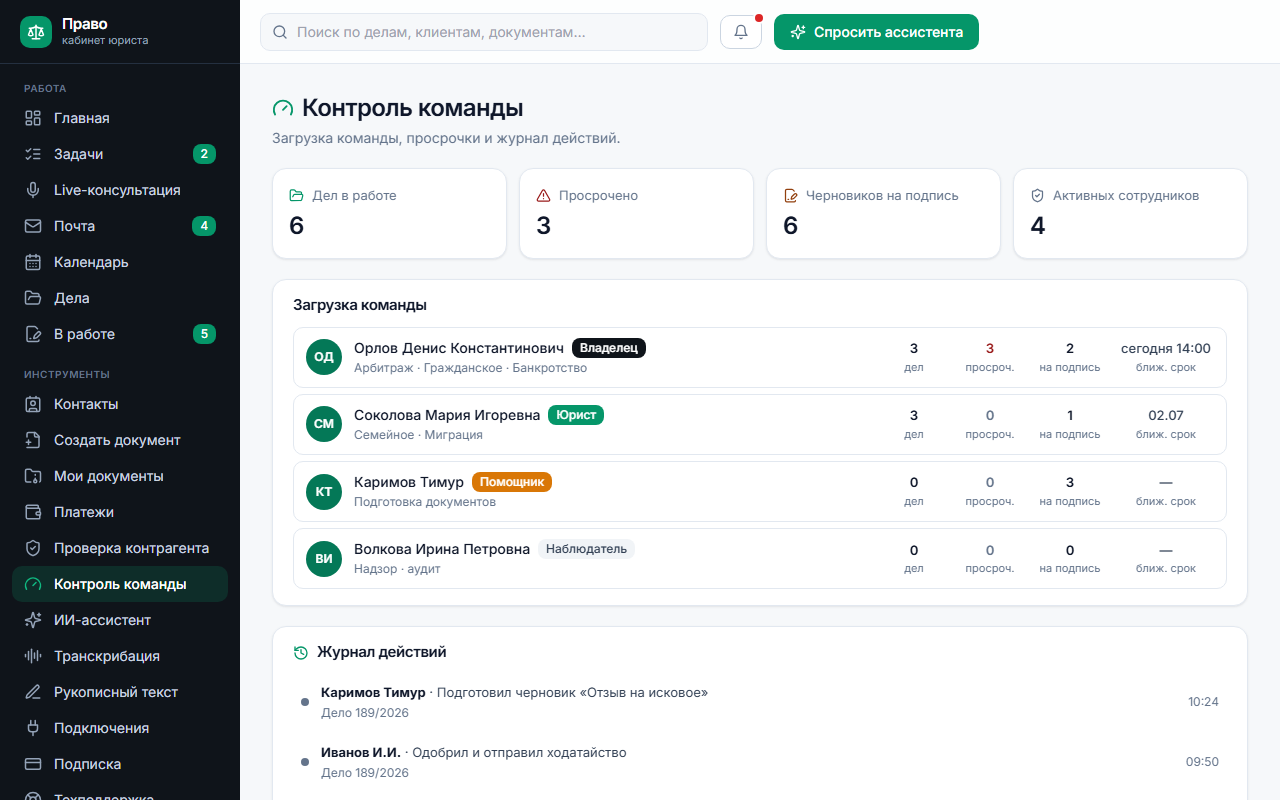Image resolution: width=1280 pixels, height=800 pixels.
Task: Click the Рукописный текст pen icon
Action: (33, 692)
